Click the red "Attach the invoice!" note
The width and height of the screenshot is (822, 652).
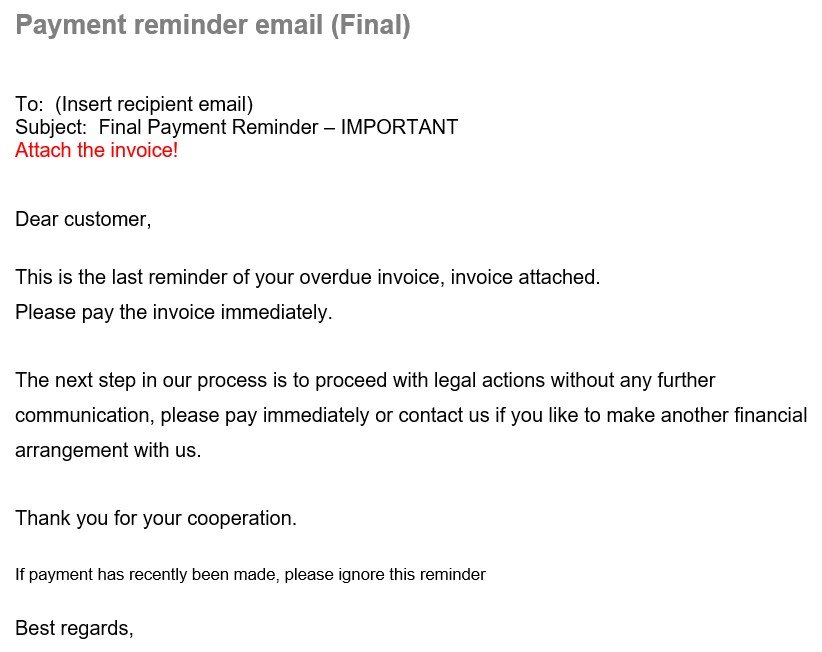pos(96,151)
